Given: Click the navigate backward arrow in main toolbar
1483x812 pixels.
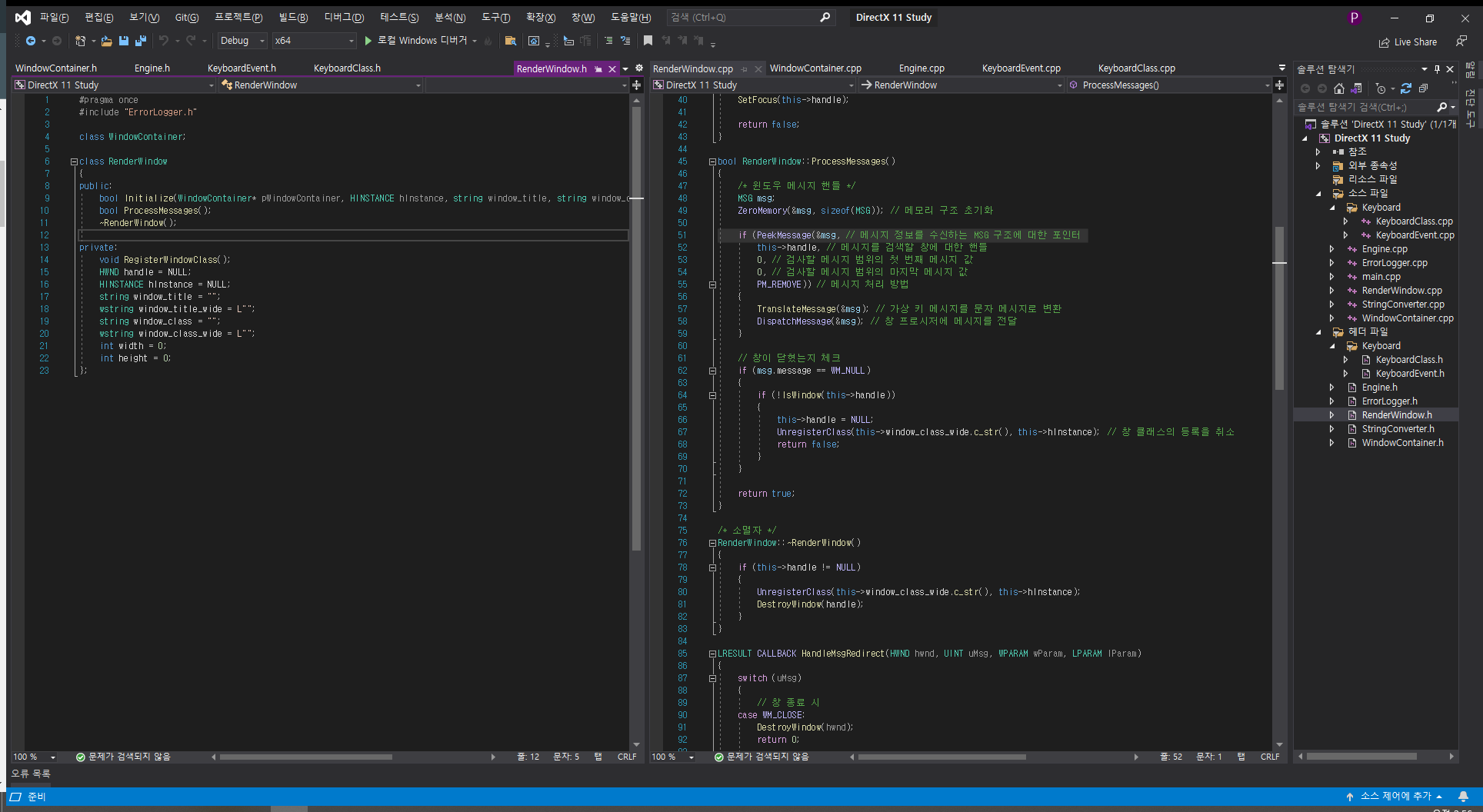Looking at the screenshot, I should pyautogui.click(x=30, y=41).
